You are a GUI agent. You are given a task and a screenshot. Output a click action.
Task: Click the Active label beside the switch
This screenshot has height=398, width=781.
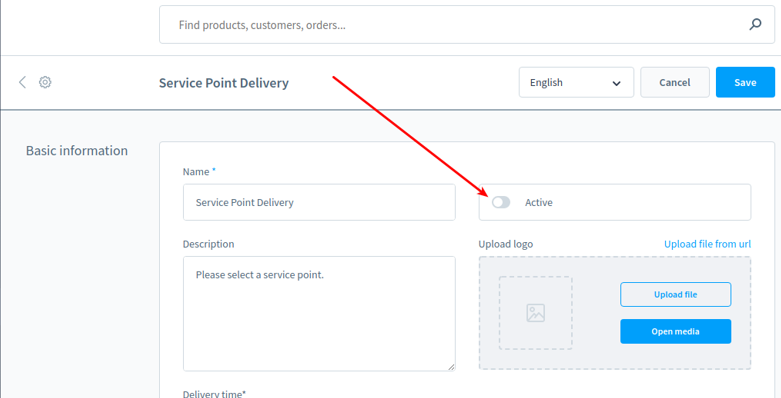pos(538,203)
